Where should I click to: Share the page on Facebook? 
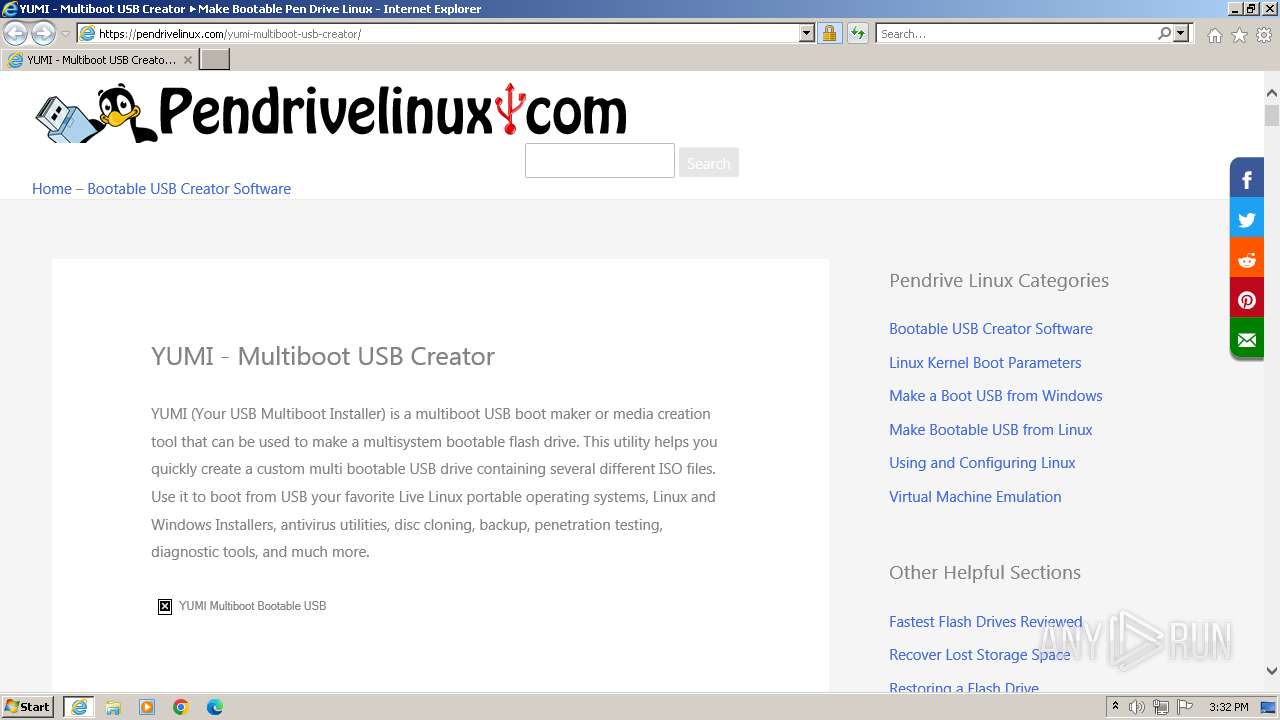click(x=1247, y=180)
